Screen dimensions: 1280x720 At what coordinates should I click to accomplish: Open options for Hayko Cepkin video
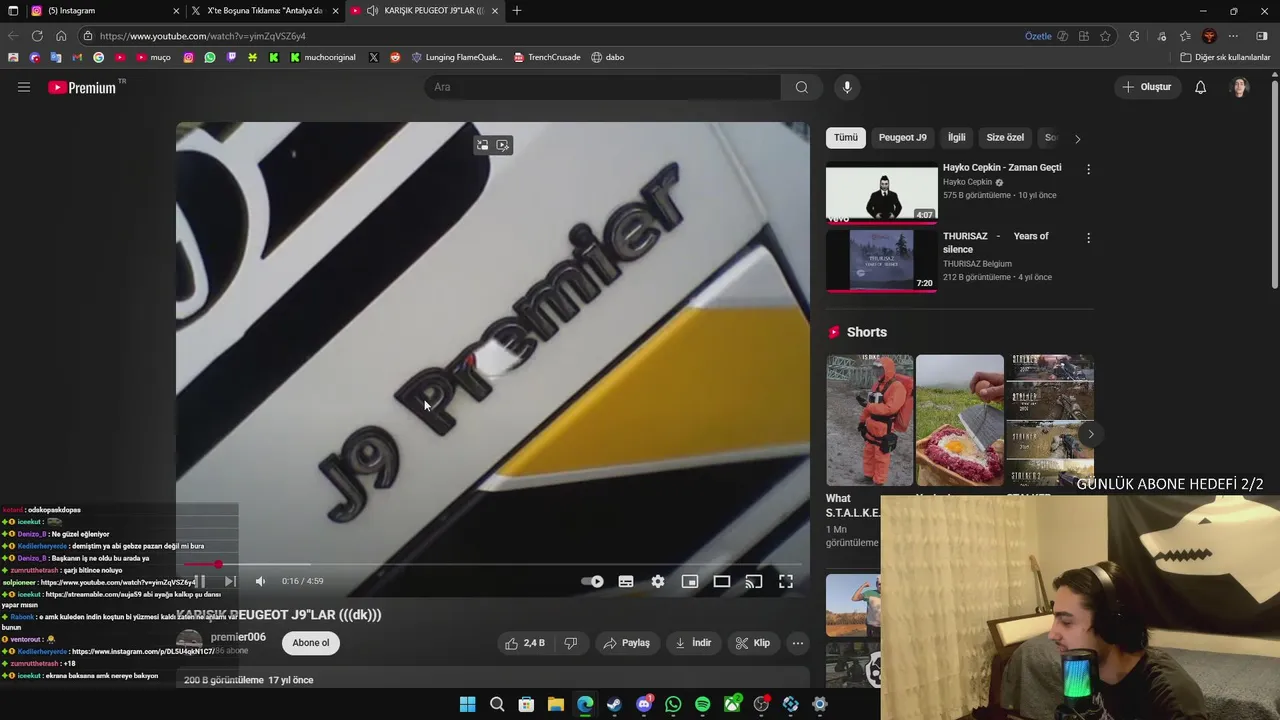tap(1088, 169)
